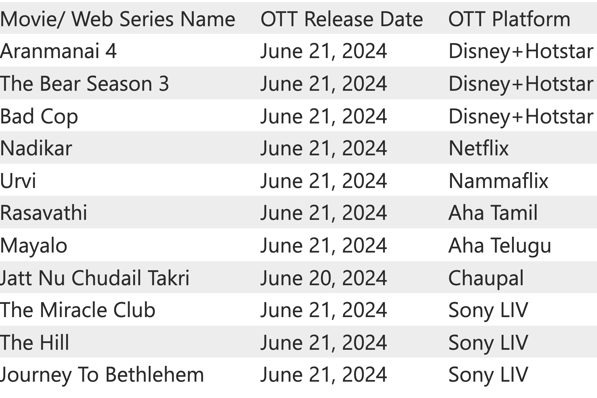Select the Jatt Nu Chudail Takri title
The height and width of the screenshot is (398, 597).
tap(94, 278)
